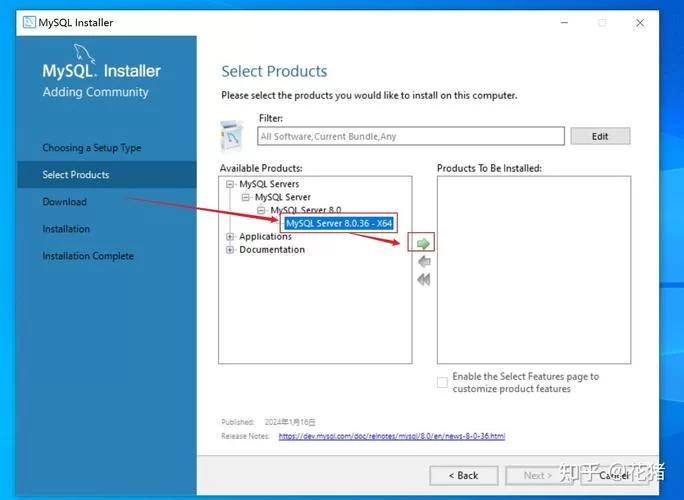The width and height of the screenshot is (684, 500).
Task: Close the MySQL Installer window
Action: coord(640,23)
